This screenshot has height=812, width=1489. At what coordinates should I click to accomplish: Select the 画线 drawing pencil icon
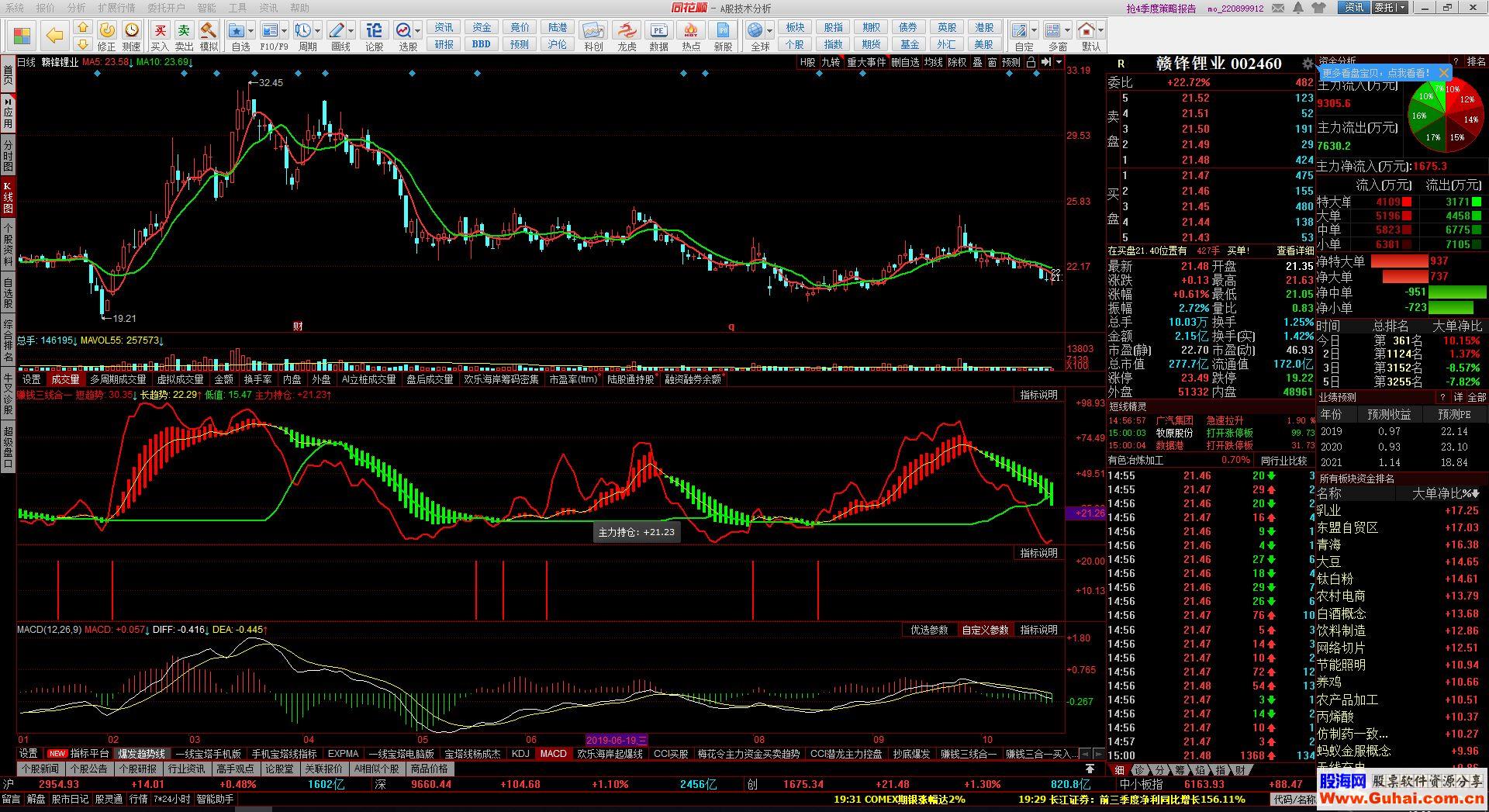(x=337, y=30)
